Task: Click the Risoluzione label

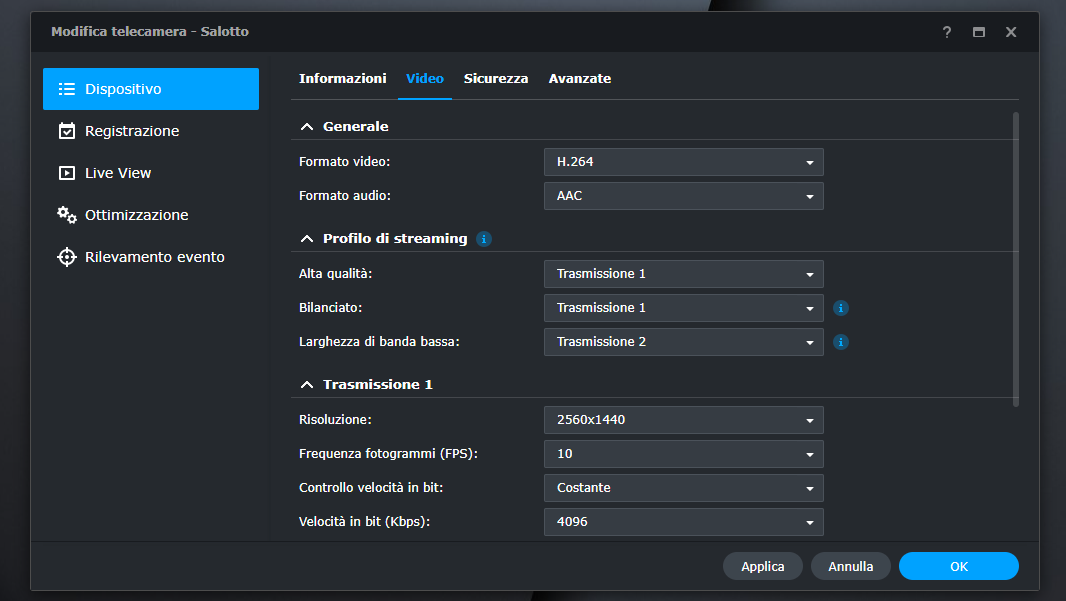Action: coord(335,420)
